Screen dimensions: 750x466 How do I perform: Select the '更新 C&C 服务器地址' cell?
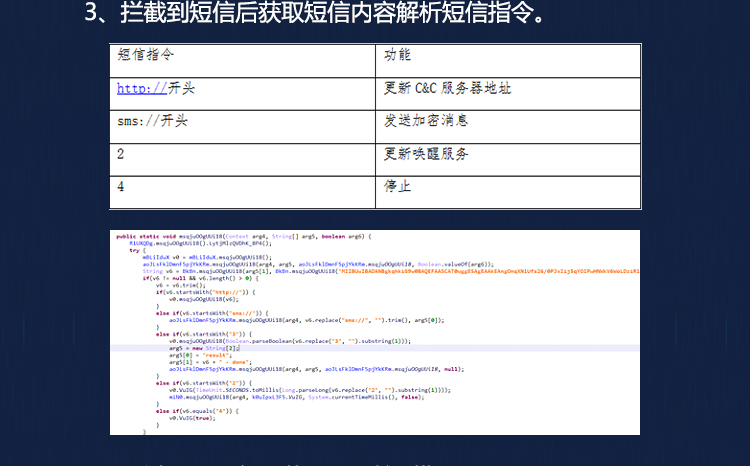point(447,88)
